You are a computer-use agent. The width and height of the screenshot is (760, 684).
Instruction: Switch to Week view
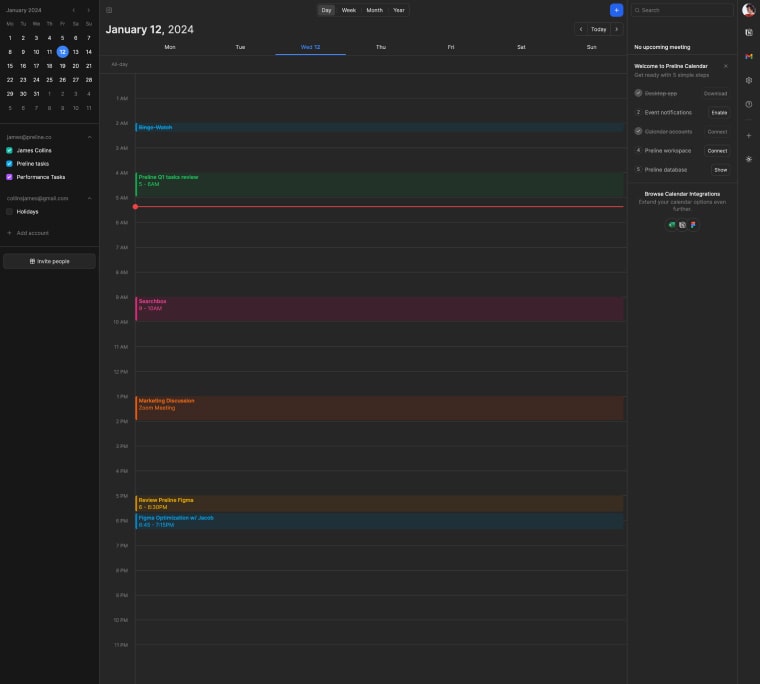pyautogui.click(x=348, y=10)
